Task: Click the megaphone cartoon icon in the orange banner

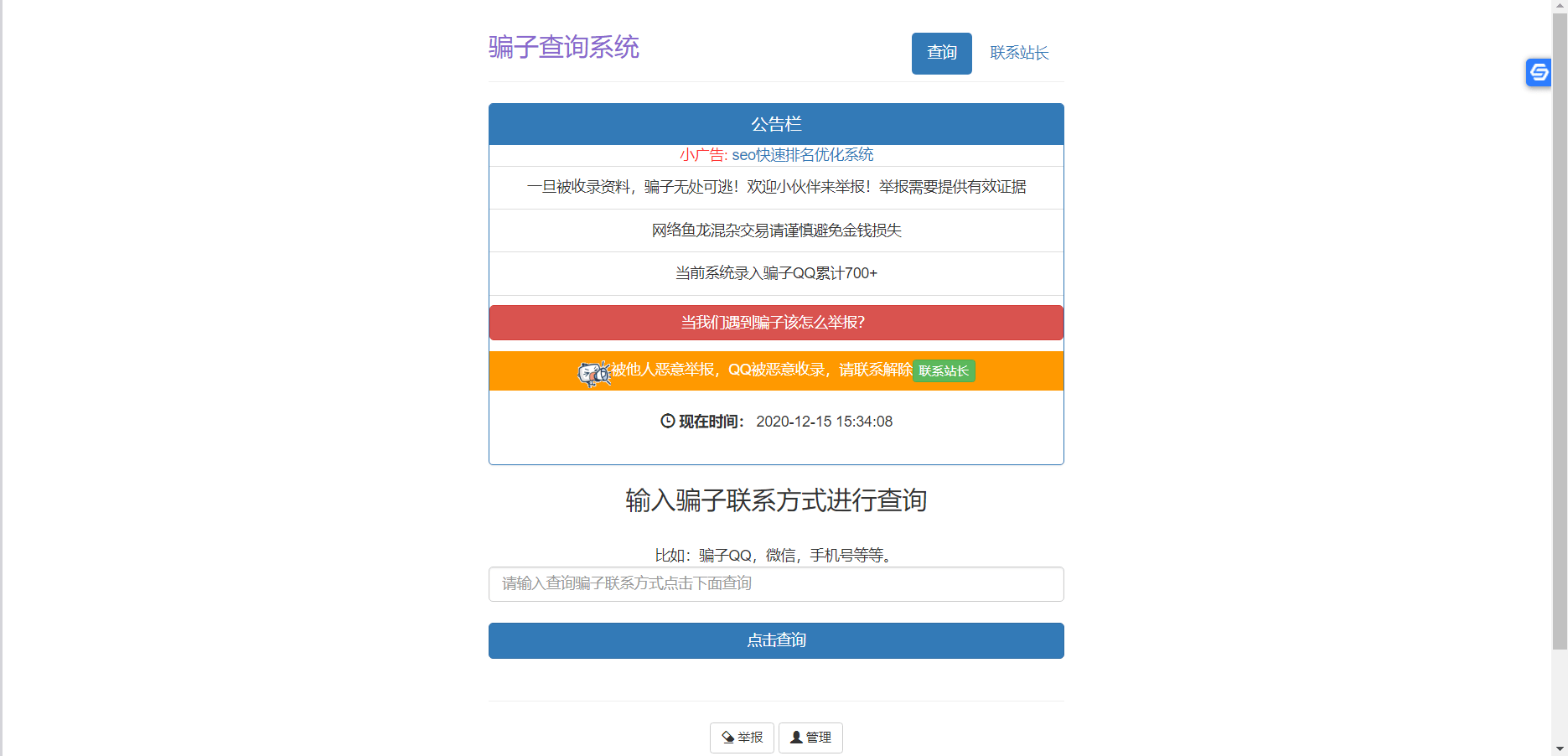Action: pos(594,374)
